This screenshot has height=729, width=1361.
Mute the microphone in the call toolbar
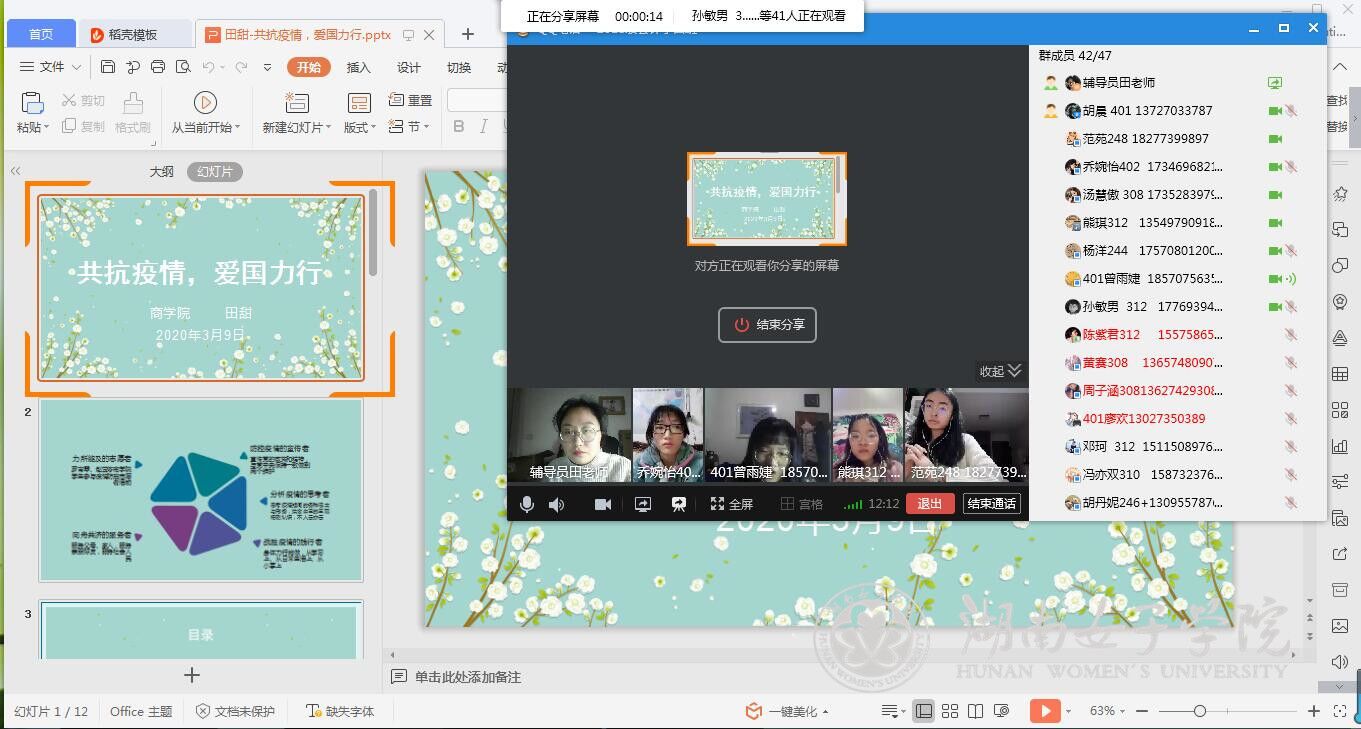(526, 504)
